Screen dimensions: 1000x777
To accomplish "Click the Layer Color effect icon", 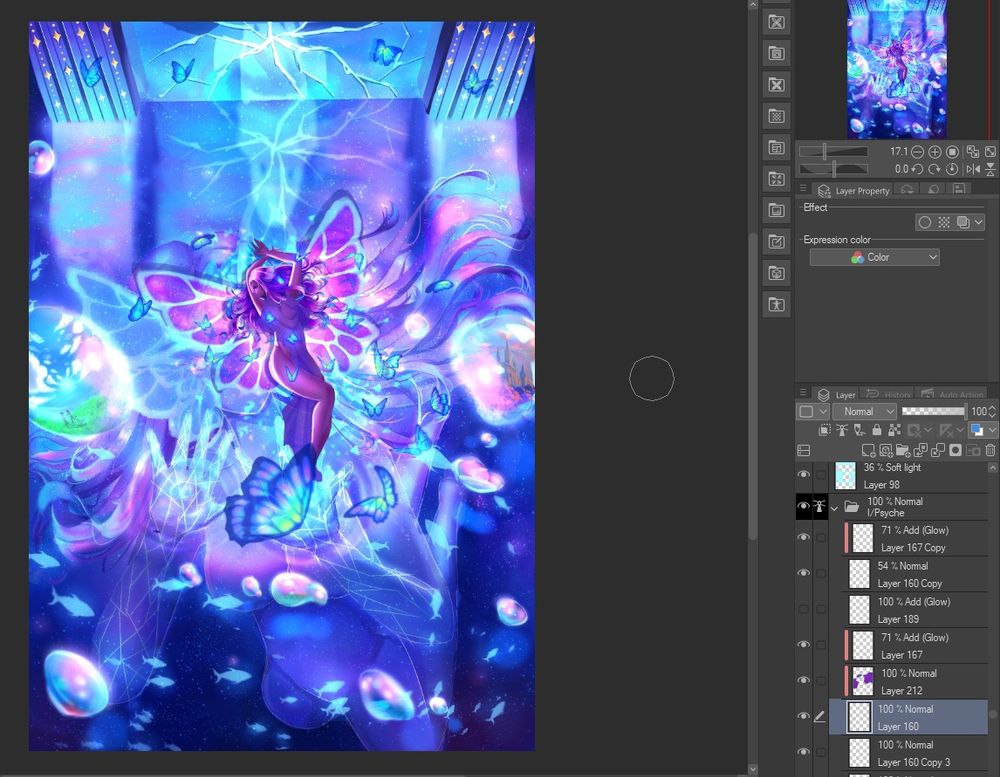I will pyautogui.click(x=963, y=222).
